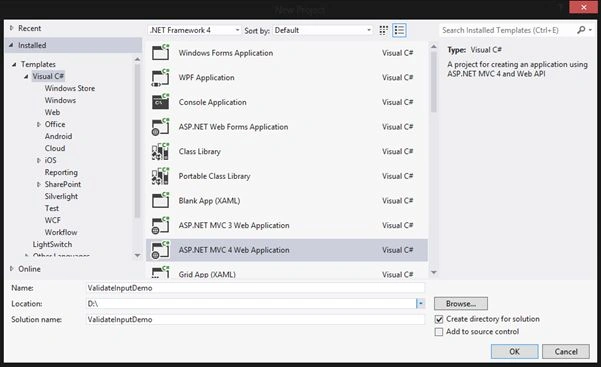Expand the SharePoint tree node
The image size is (601, 367).
pyautogui.click(x=39, y=184)
